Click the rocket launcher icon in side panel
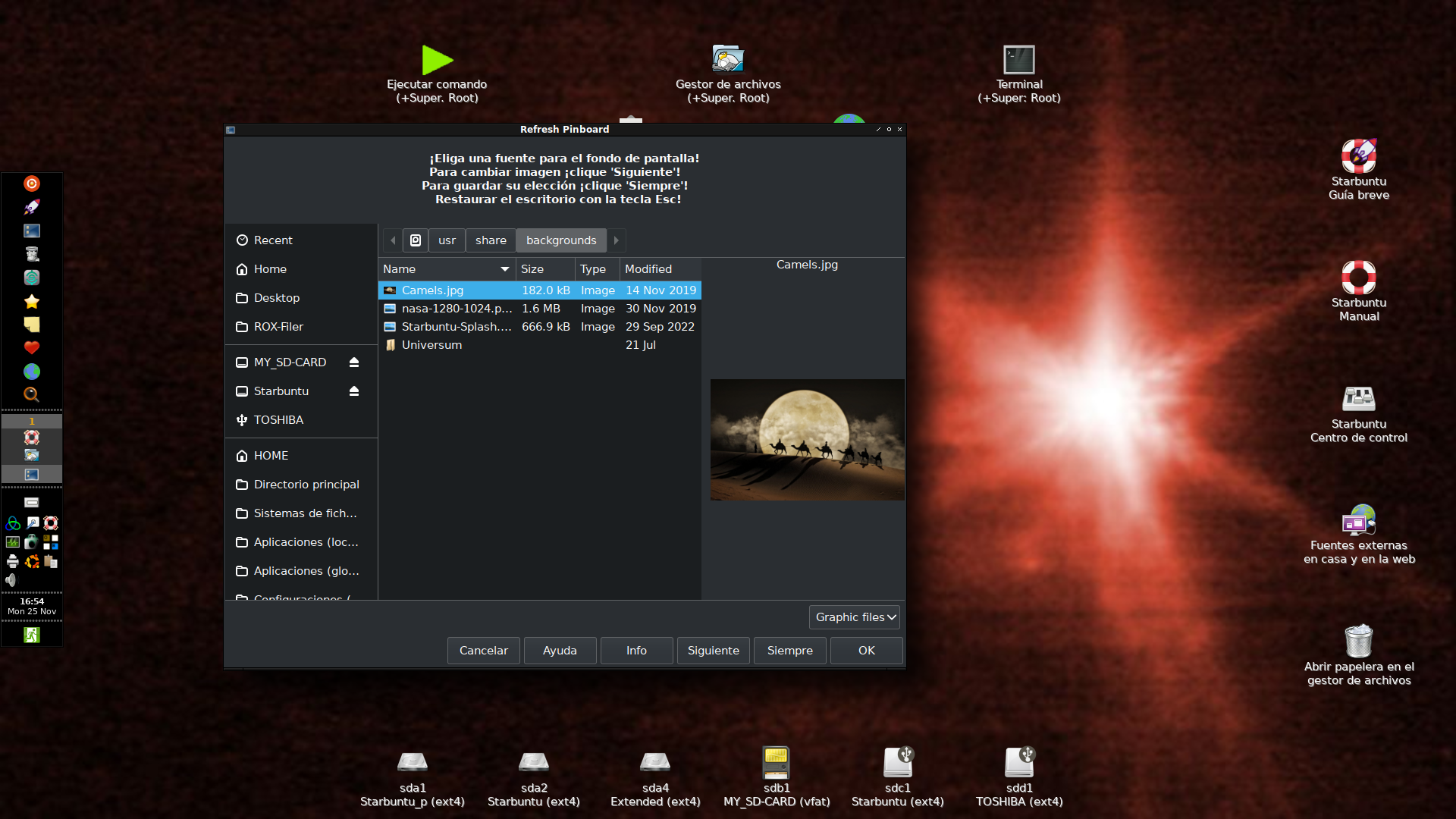The height and width of the screenshot is (819, 1456). 32,207
